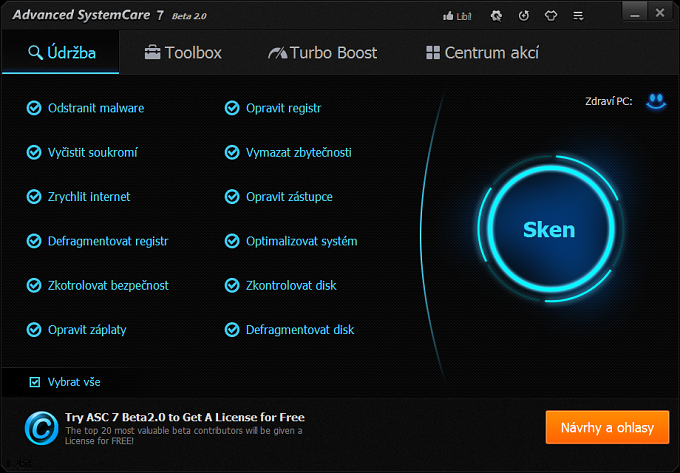The height and width of the screenshot is (473, 680).
Task: Toggle the Defragmentovat disk checkbox
Action: [x=232, y=329]
